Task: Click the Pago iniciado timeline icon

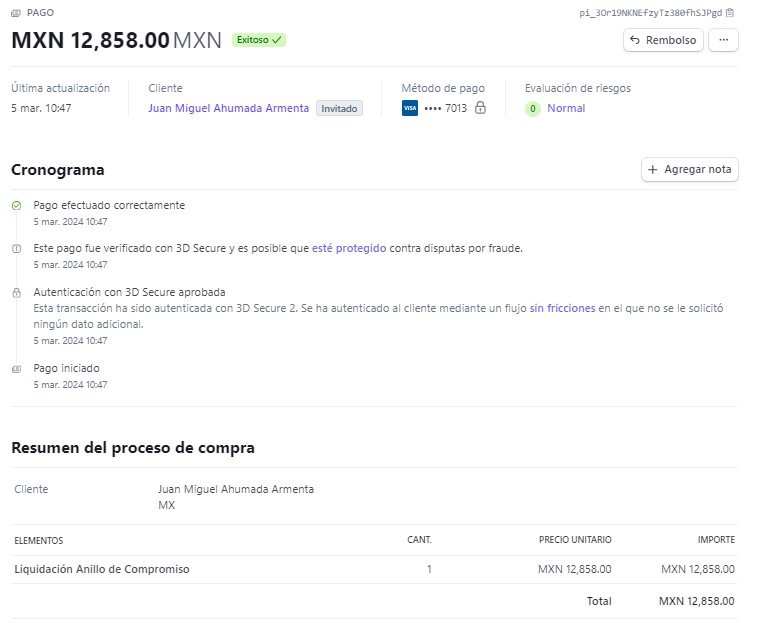Action: tap(17, 369)
